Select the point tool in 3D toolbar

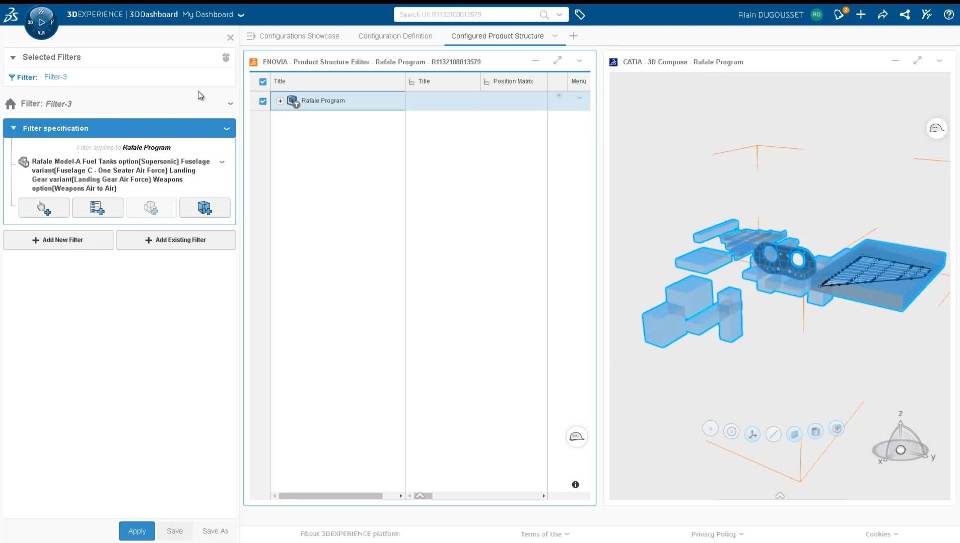[710, 429]
